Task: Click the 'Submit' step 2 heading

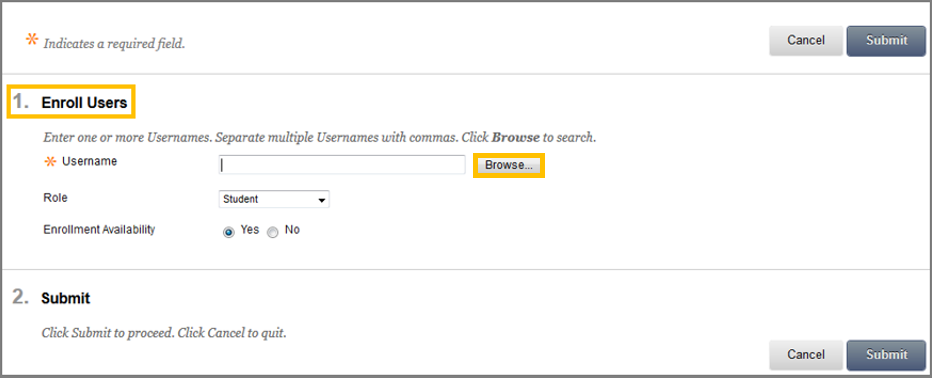Action: coord(65,298)
